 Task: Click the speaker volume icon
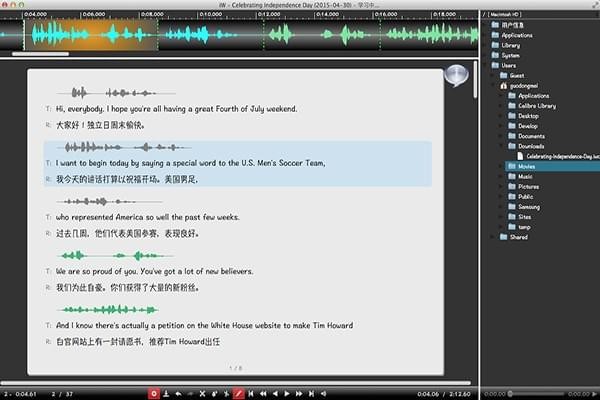click(323, 393)
